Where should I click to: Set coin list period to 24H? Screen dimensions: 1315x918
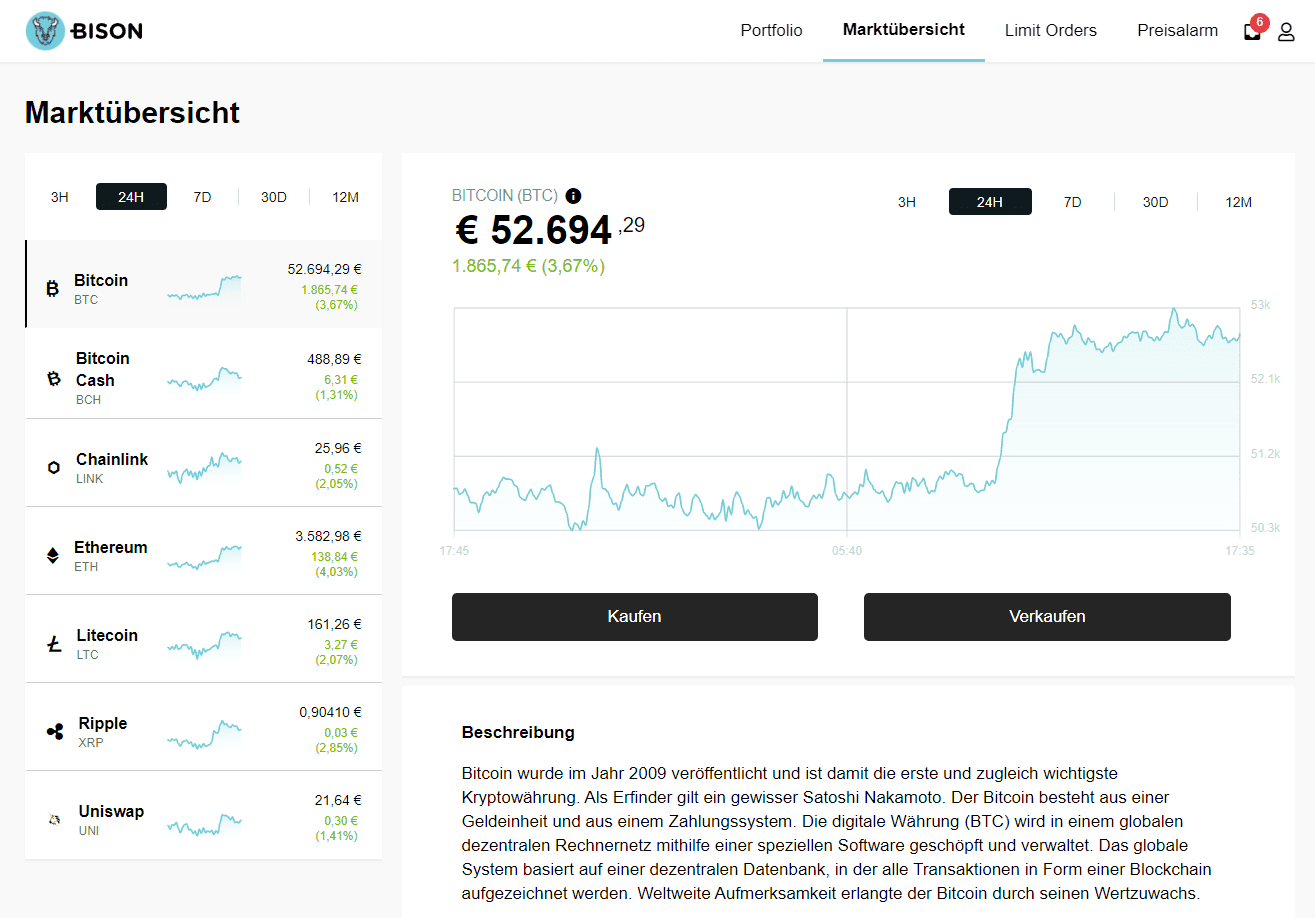pyautogui.click(x=131, y=197)
